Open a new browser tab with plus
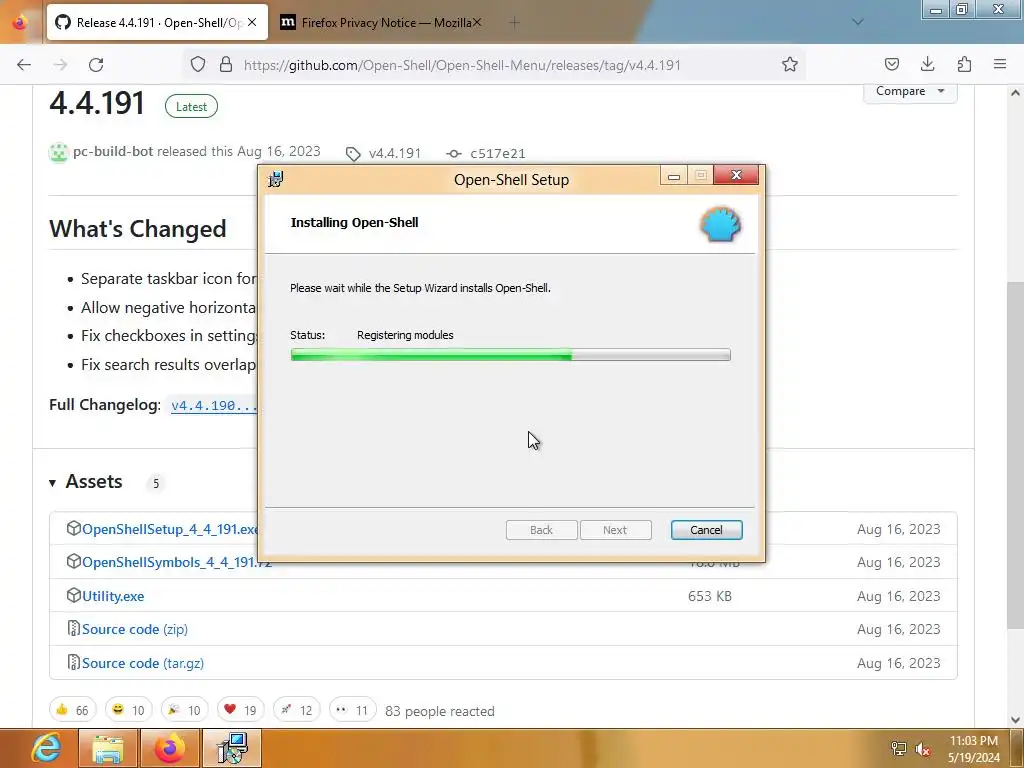This screenshot has height=768, width=1024. 514,23
